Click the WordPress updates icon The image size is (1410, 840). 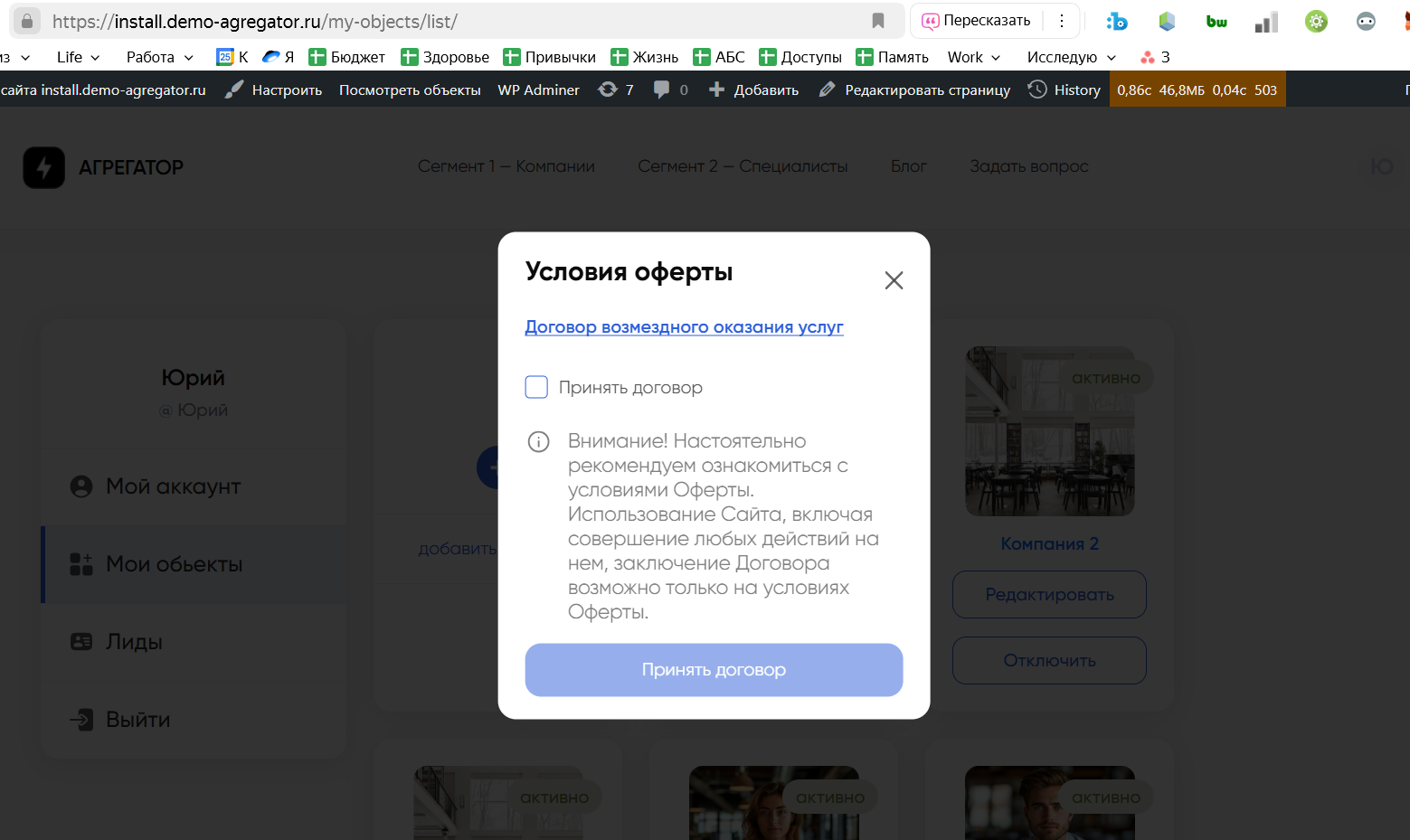tap(609, 90)
